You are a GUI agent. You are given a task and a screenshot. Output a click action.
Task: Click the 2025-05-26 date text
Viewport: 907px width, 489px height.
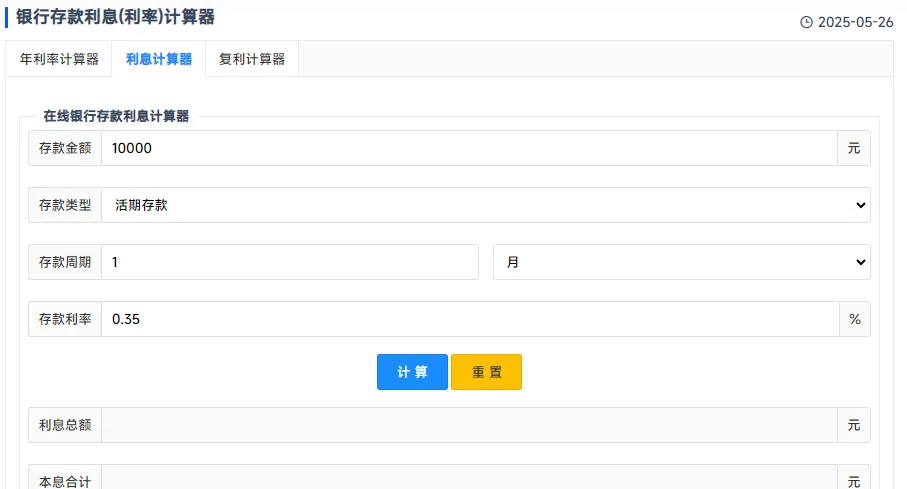point(855,22)
